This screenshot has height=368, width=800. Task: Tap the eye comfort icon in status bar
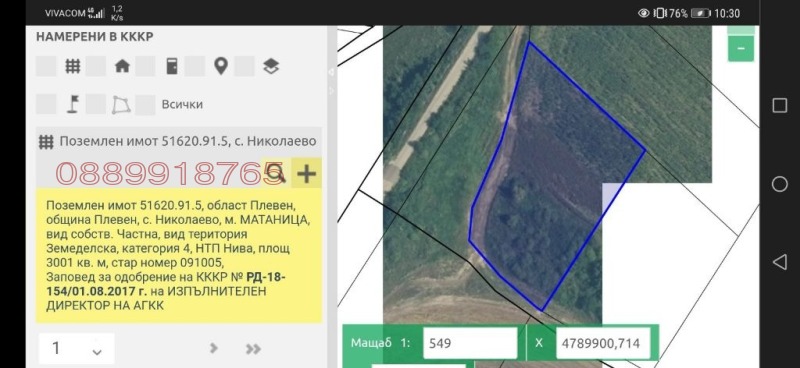click(x=644, y=13)
